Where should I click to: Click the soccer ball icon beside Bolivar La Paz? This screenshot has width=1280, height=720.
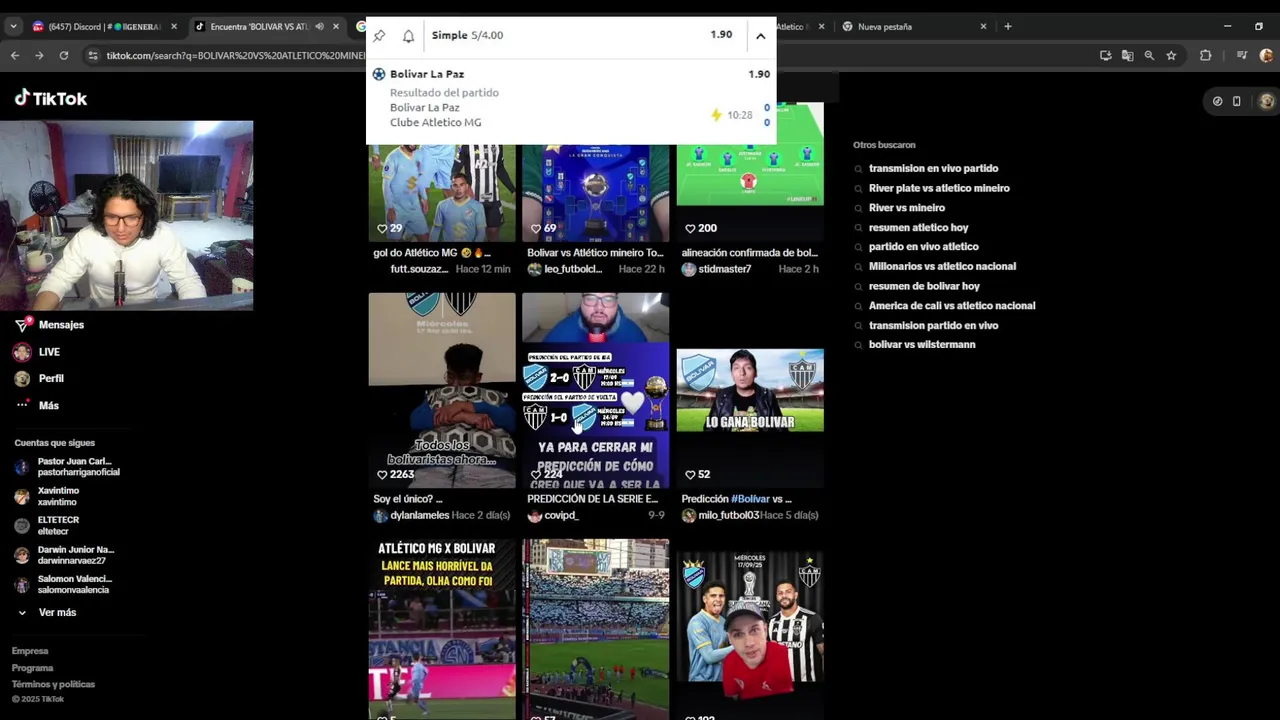[379, 74]
